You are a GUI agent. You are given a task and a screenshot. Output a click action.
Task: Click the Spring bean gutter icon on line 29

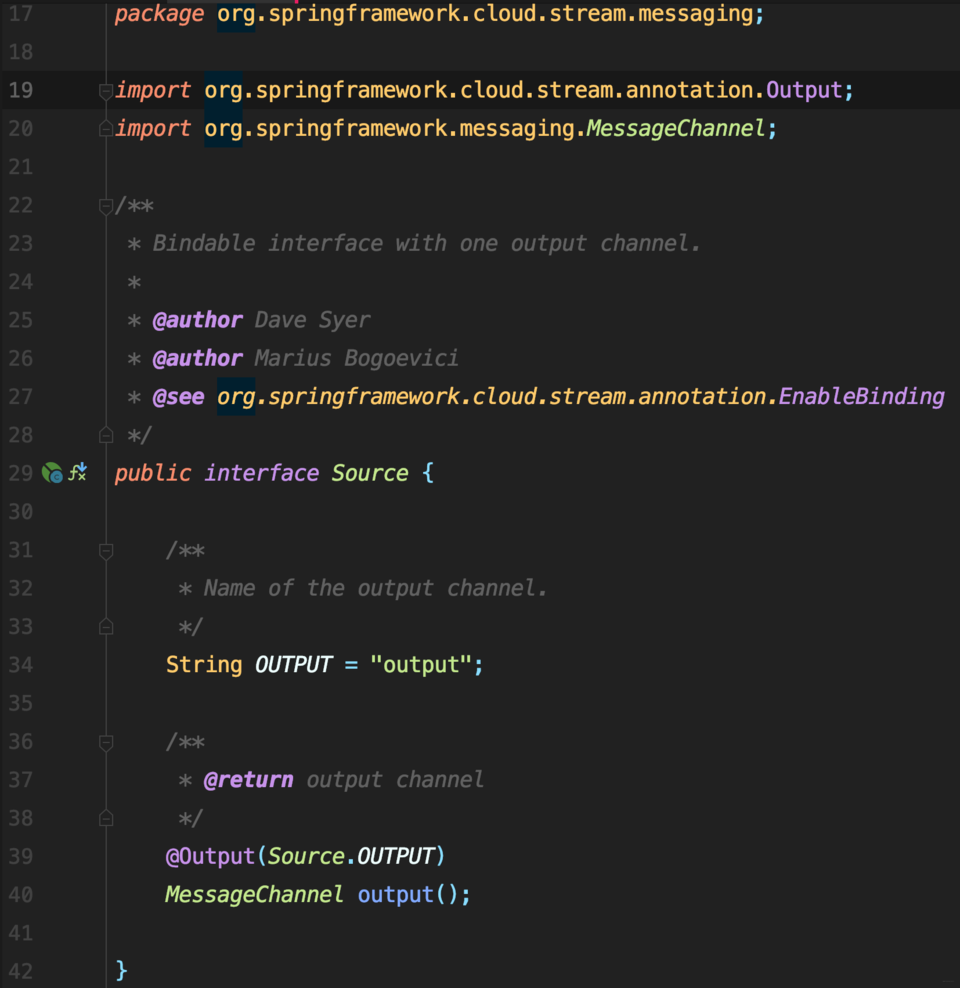(52, 473)
